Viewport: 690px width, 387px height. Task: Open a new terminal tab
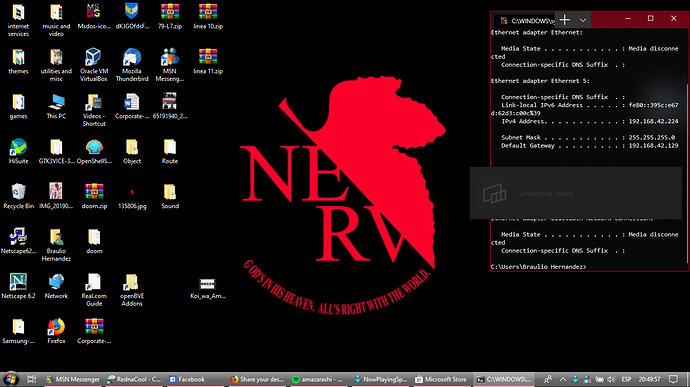point(565,20)
